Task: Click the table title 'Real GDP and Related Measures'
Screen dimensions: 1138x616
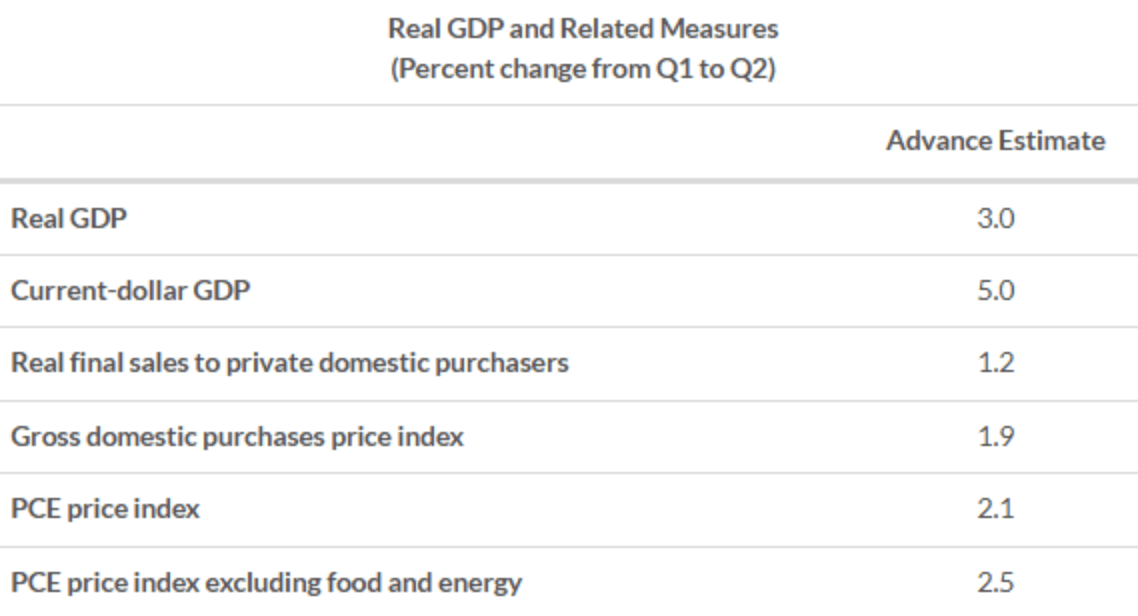Action: pyautogui.click(x=582, y=31)
